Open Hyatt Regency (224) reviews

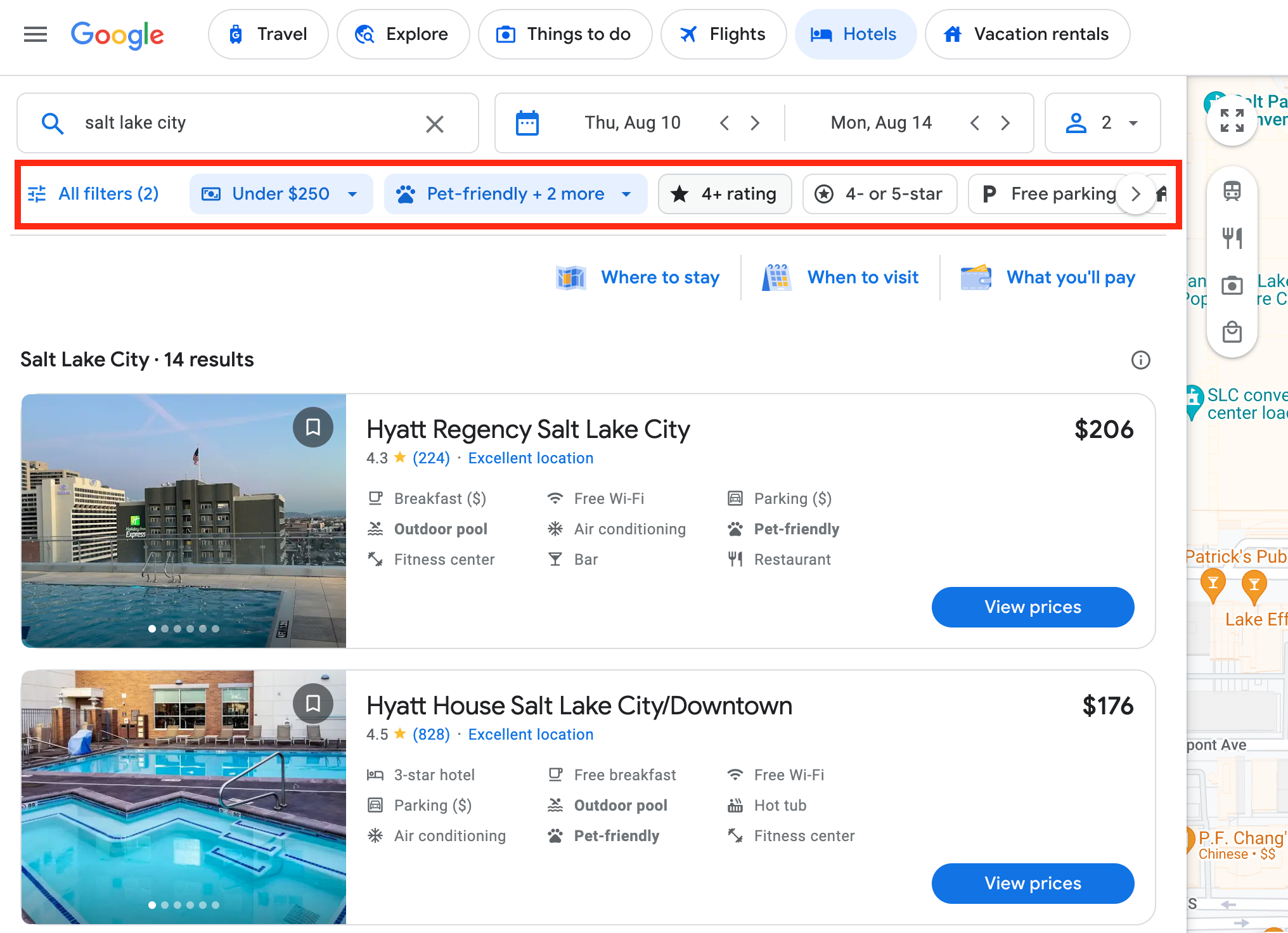point(431,458)
